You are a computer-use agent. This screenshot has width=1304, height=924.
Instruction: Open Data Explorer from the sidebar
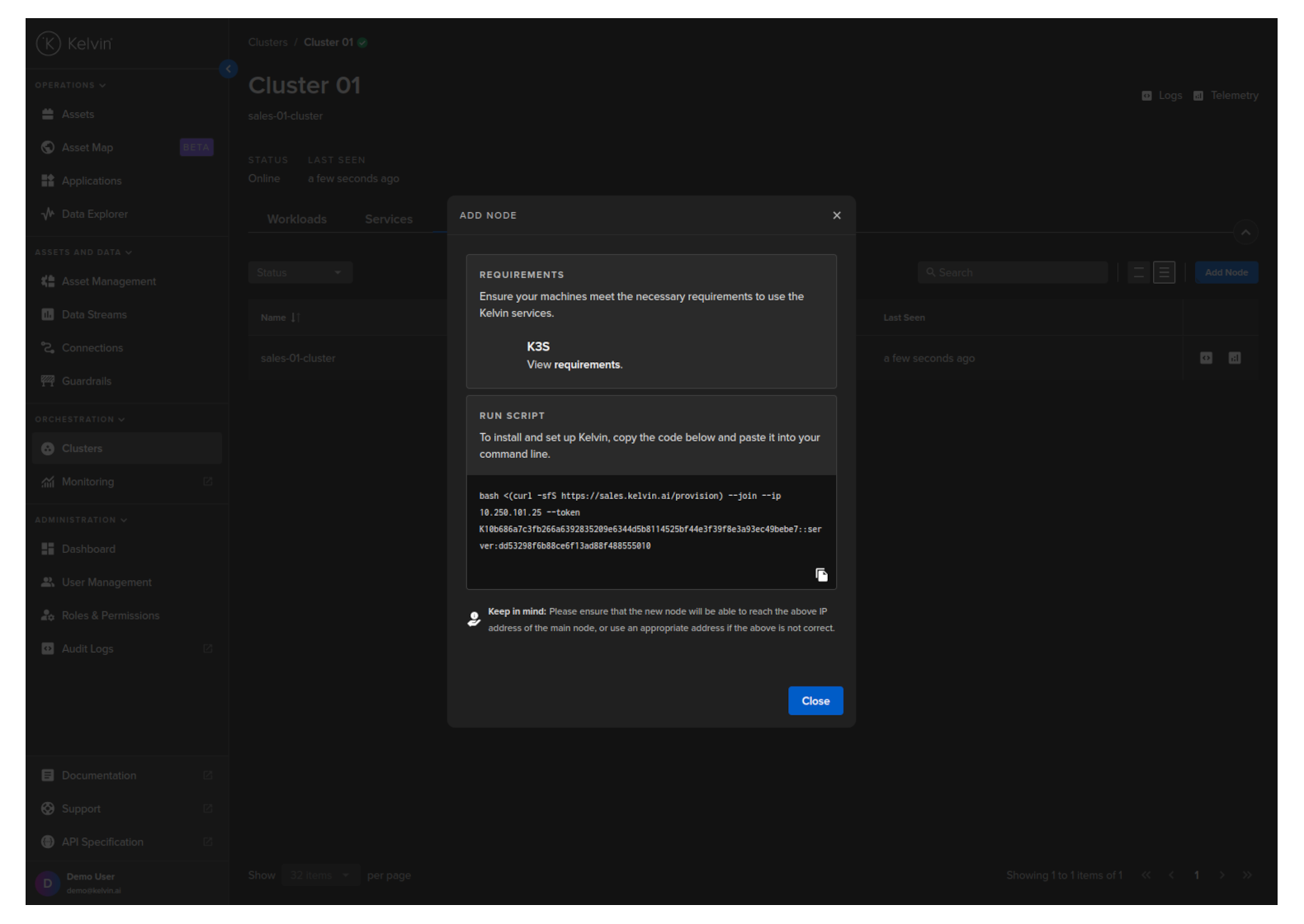tap(94, 214)
